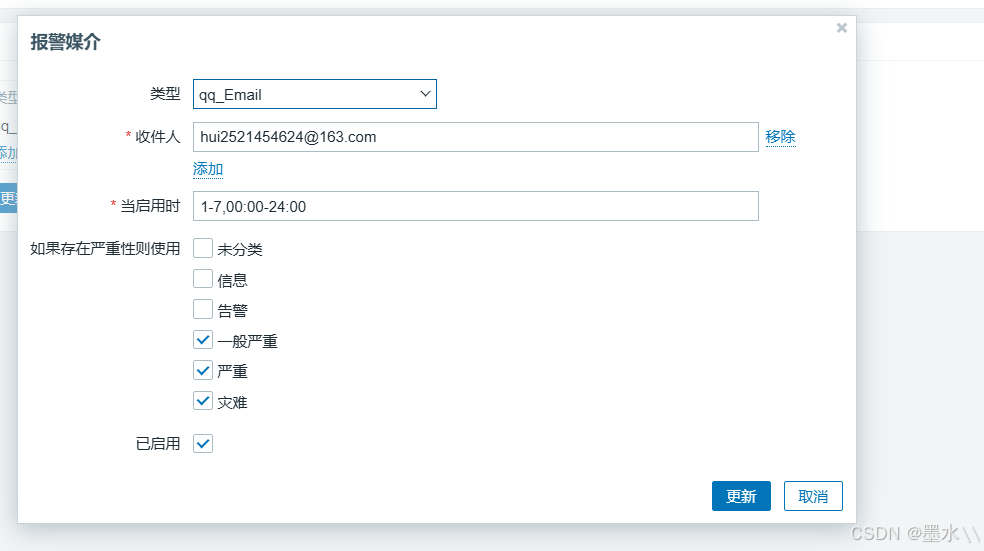Toggle the 已启用 enabled checkbox
The height and width of the screenshot is (551, 984).
(203, 444)
